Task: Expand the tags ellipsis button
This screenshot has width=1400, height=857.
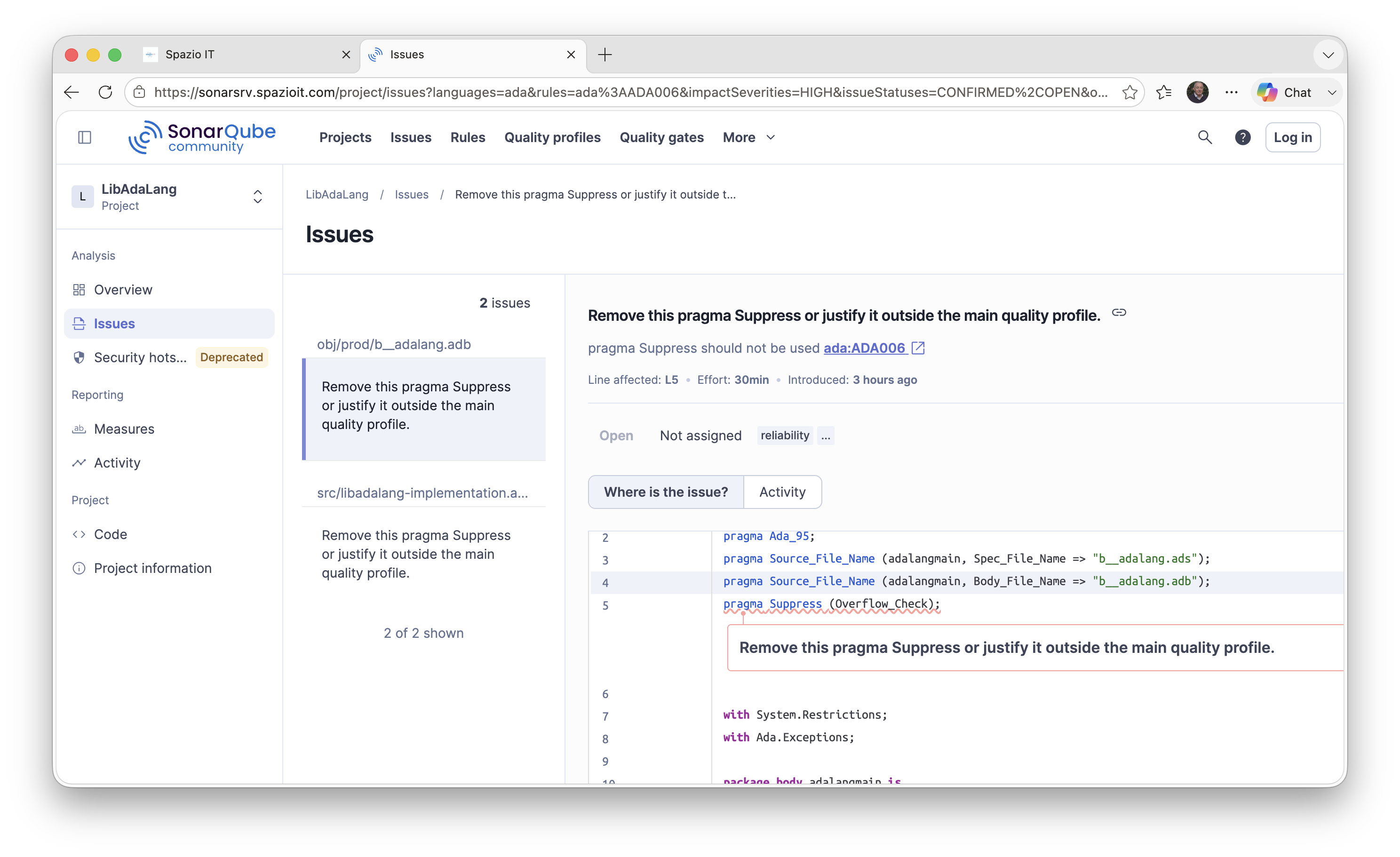Action: click(x=826, y=436)
